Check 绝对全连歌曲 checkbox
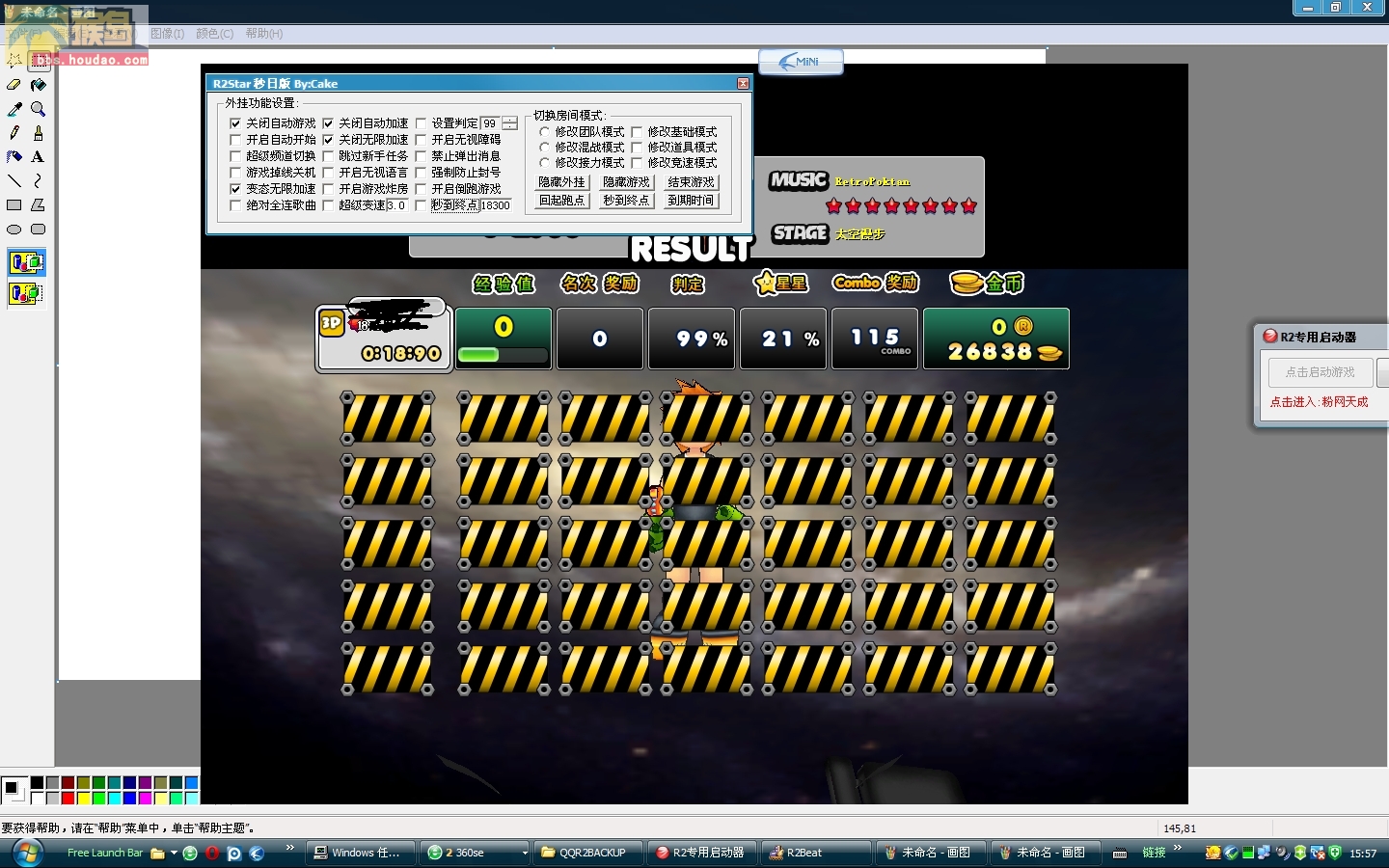 coord(235,205)
